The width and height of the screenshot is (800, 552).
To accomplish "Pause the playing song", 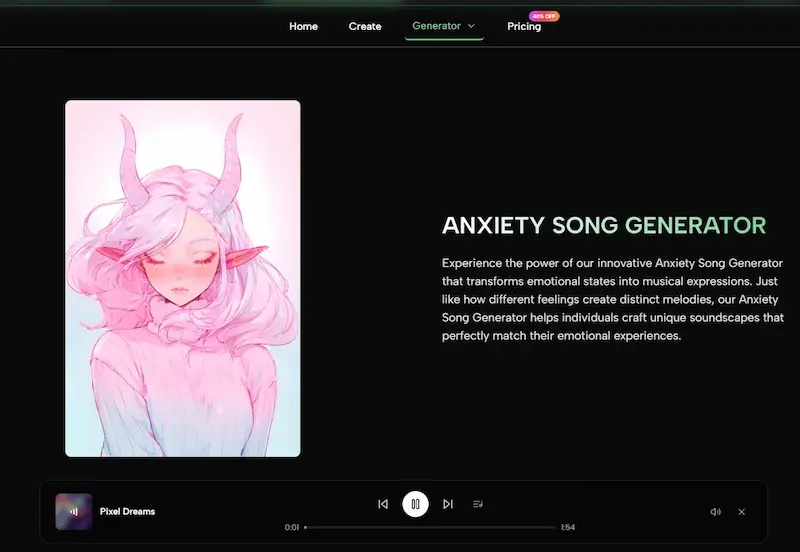I will [x=415, y=504].
